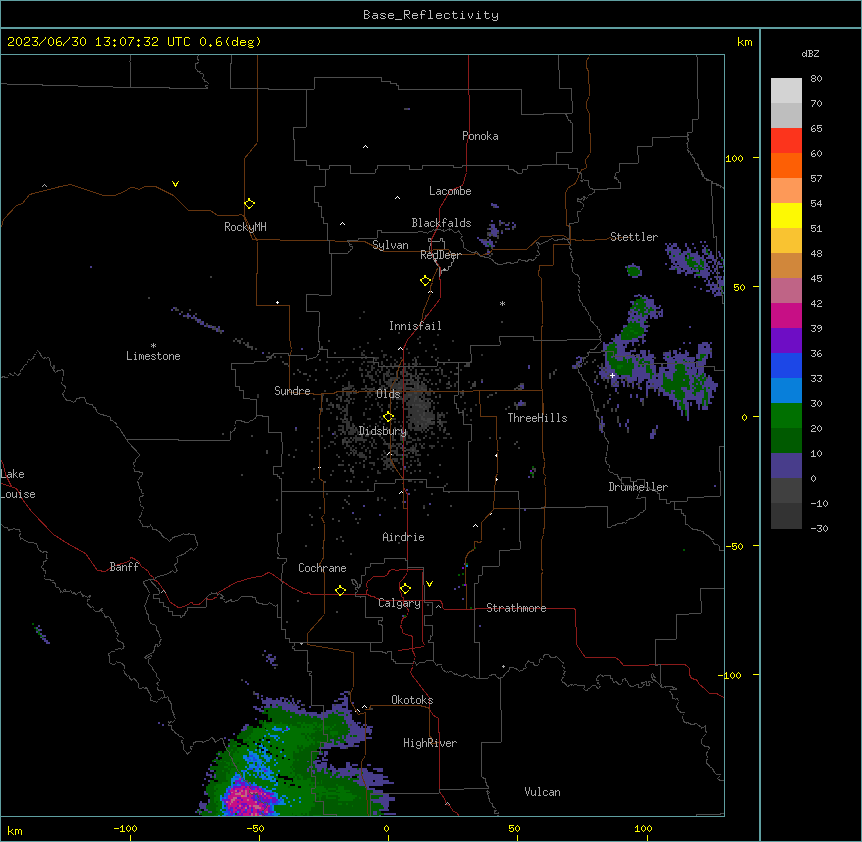Click the Strathmore label

(x=516, y=608)
